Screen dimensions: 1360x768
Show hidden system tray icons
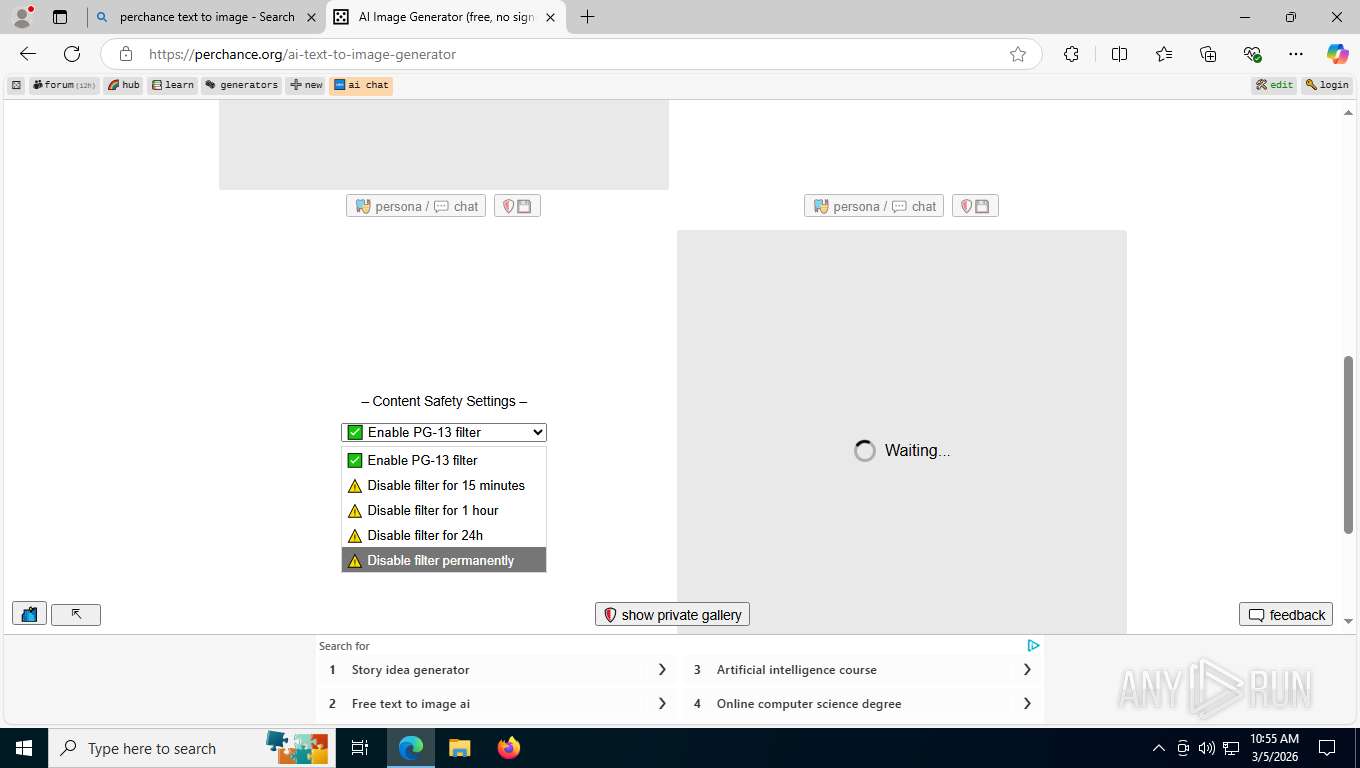(1159, 748)
